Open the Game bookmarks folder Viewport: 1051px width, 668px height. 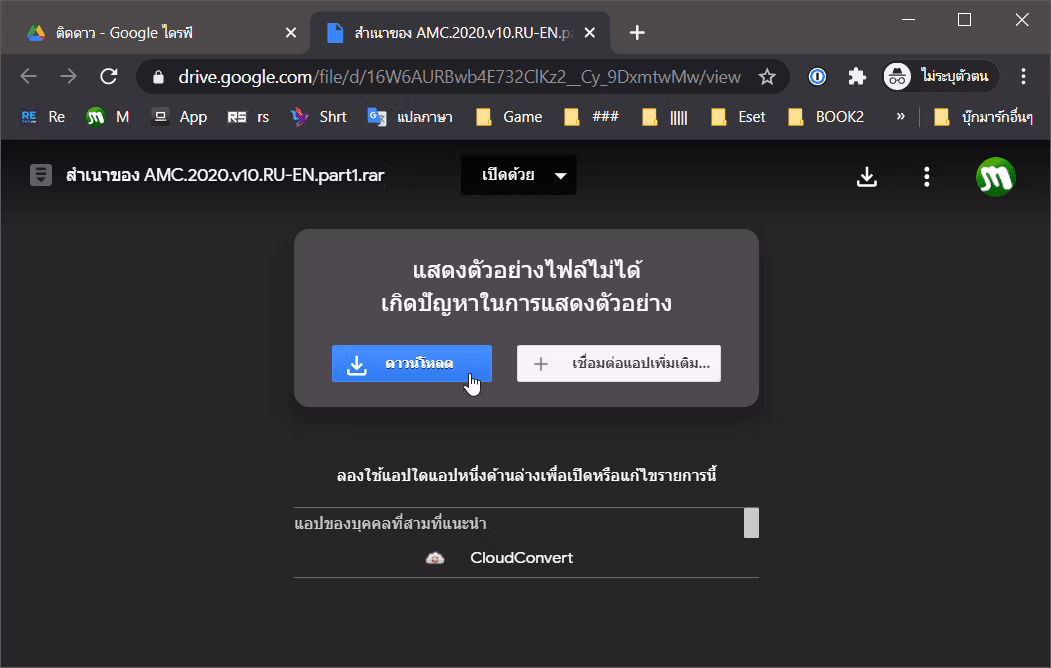pyautogui.click(x=509, y=117)
